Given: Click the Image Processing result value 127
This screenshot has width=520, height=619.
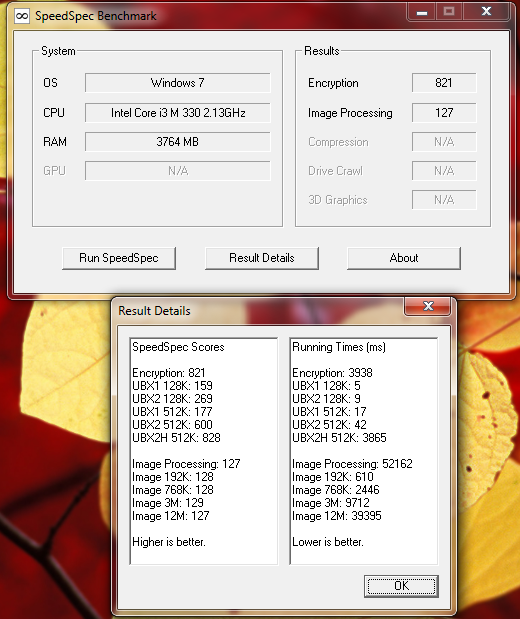Looking at the screenshot, I should (444, 113).
